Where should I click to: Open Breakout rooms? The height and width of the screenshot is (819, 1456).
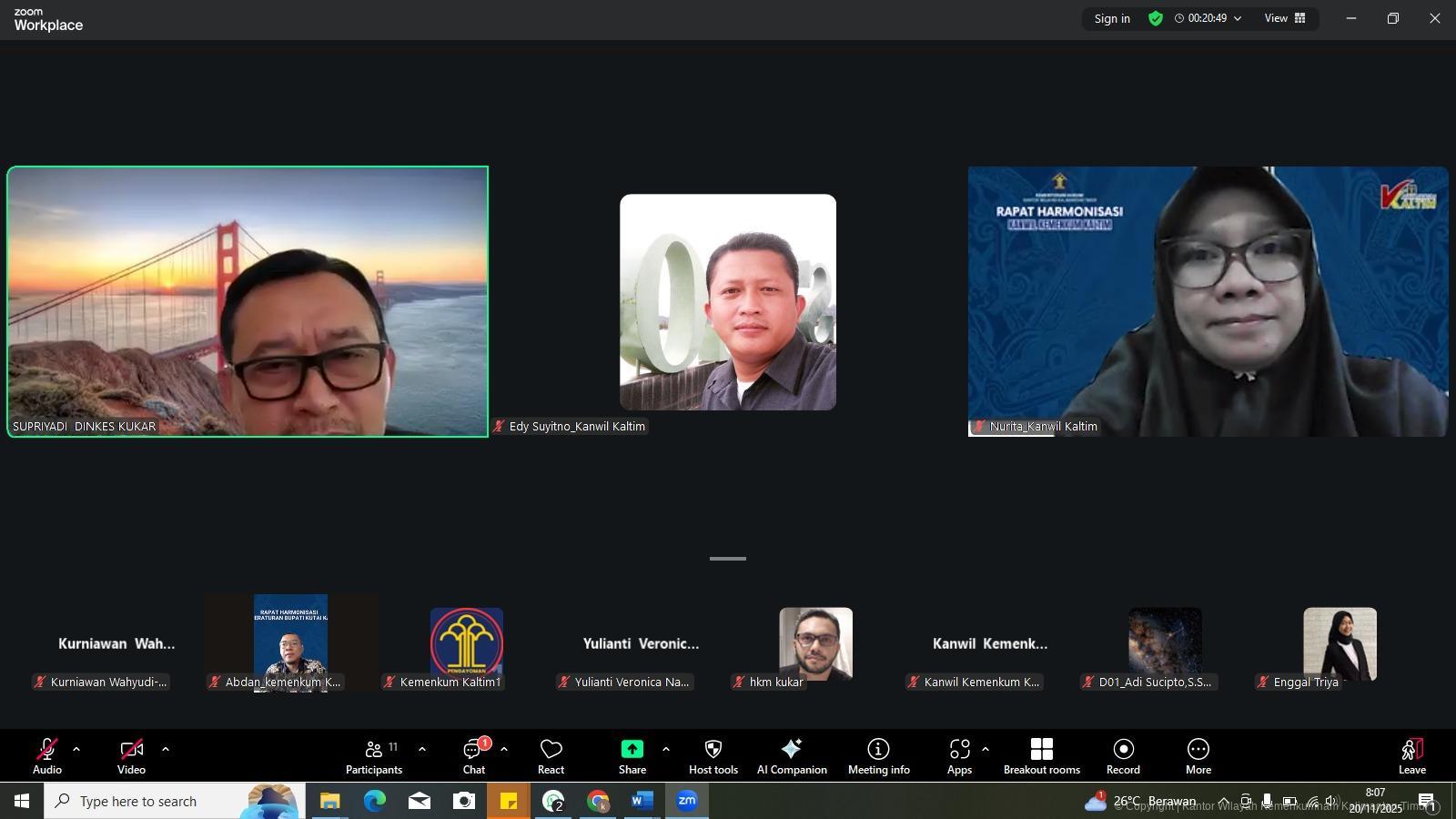1041,756
